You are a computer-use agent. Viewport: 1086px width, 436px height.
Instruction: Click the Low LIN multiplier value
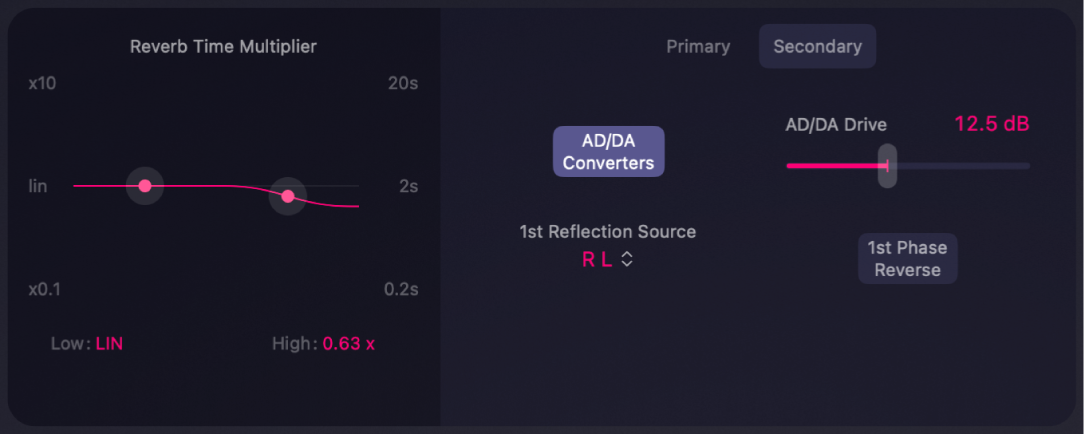click(109, 344)
